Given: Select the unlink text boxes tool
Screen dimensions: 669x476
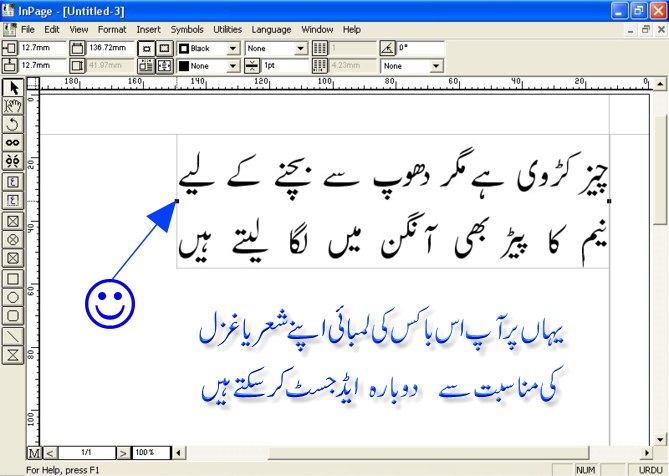Looking at the screenshot, I should pos(14,162).
